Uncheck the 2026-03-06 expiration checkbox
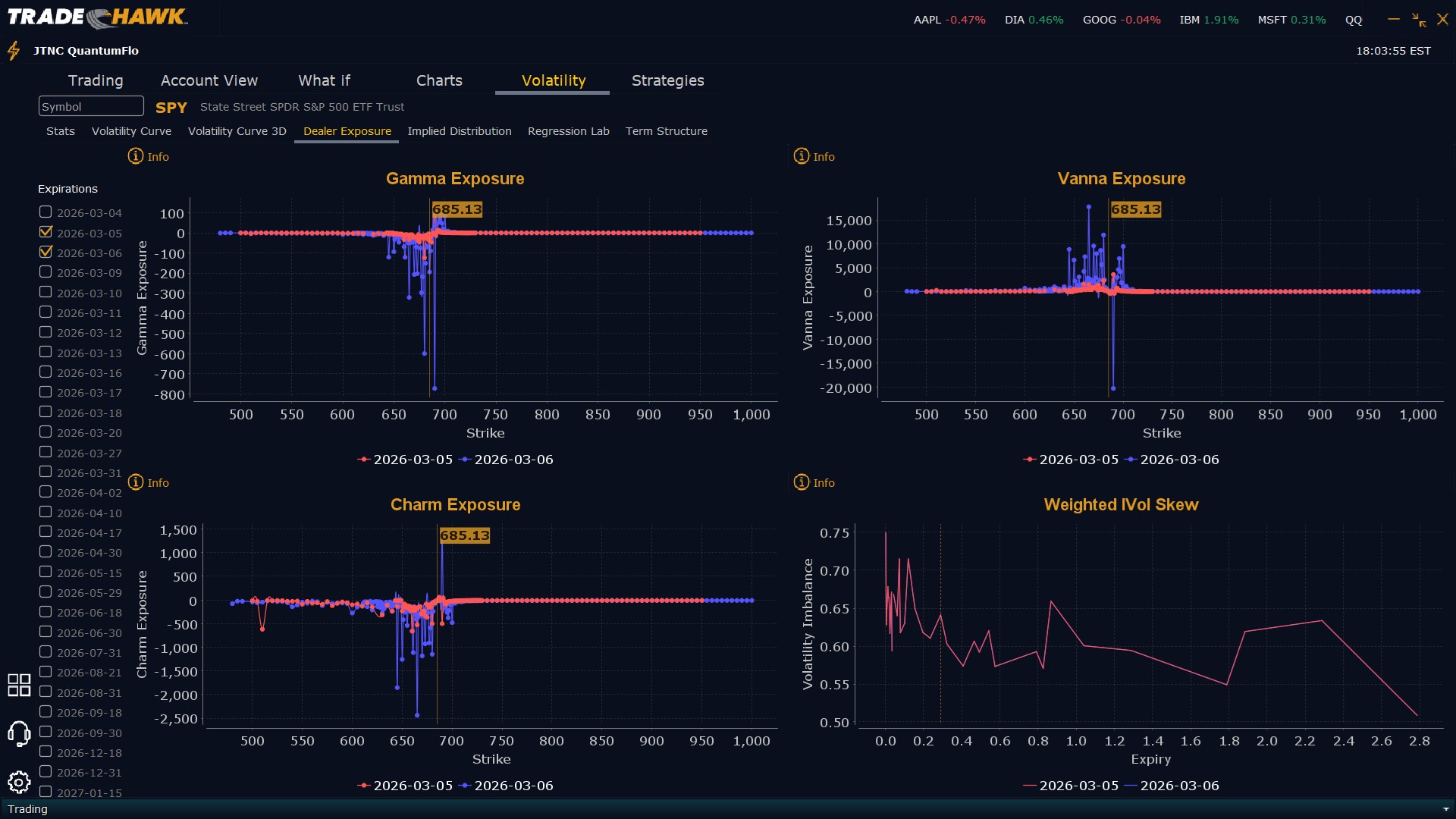 [45, 252]
